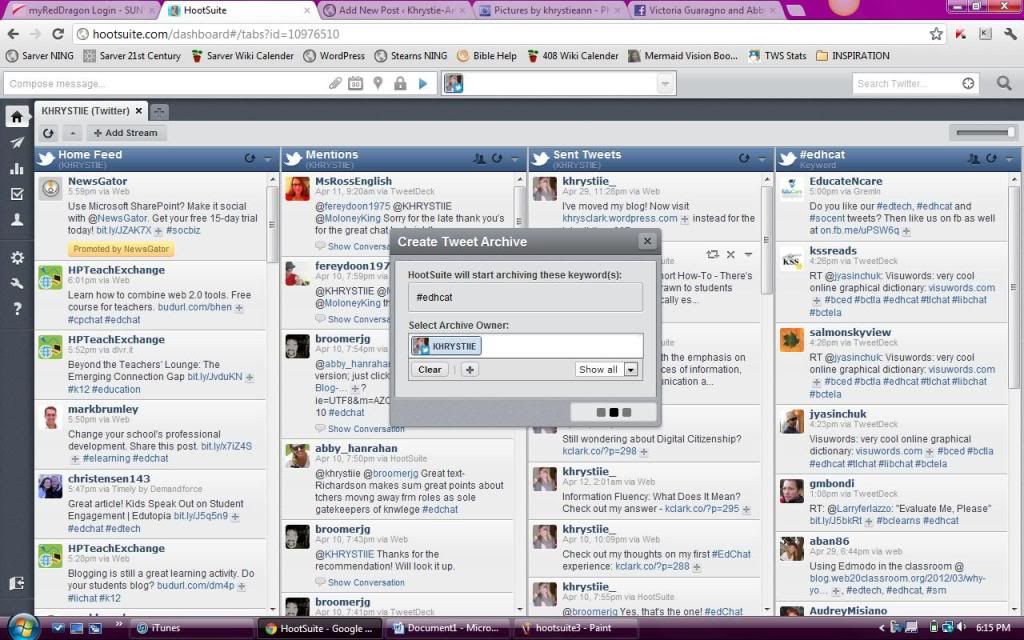Viewport: 1024px width, 640px height.
Task: Bookmark this page with the star icon
Action: [936, 34]
